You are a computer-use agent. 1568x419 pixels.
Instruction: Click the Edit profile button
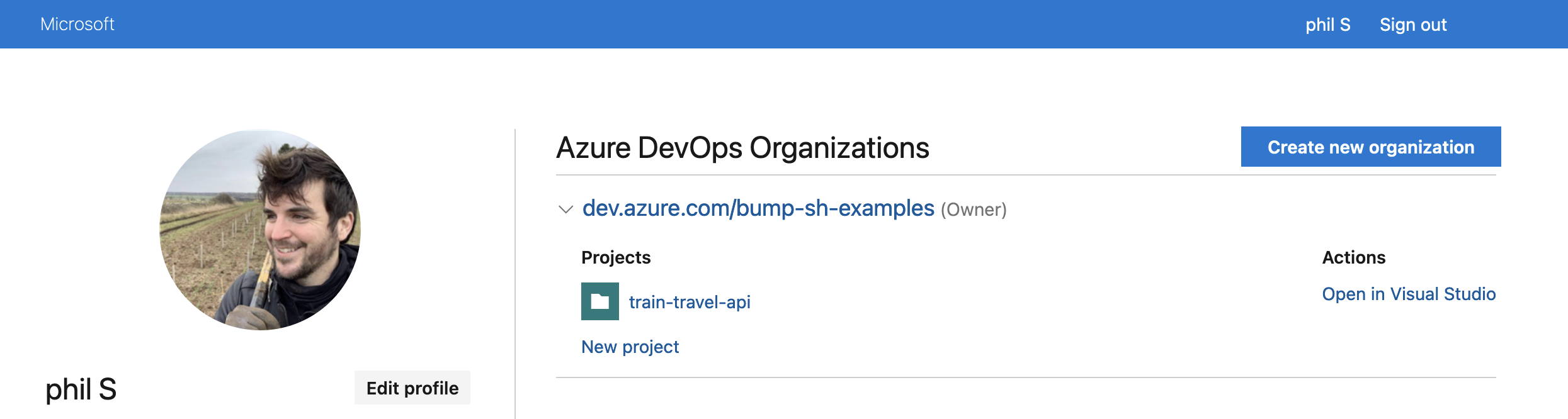pyautogui.click(x=412, y=388)
